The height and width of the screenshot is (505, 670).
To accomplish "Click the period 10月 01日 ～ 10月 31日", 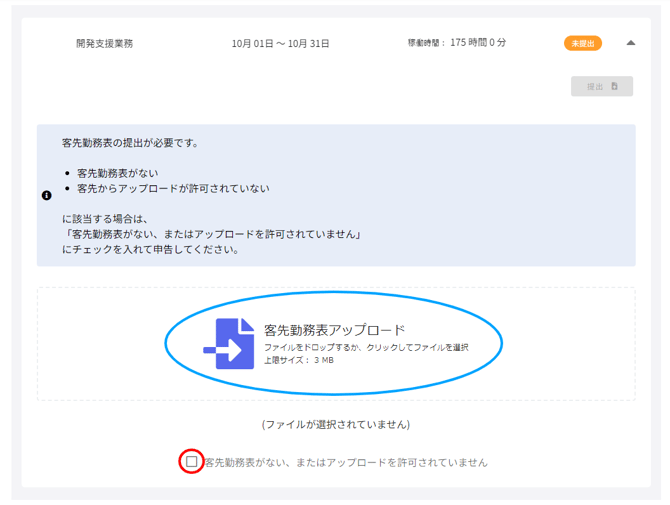I will [281, 44].
